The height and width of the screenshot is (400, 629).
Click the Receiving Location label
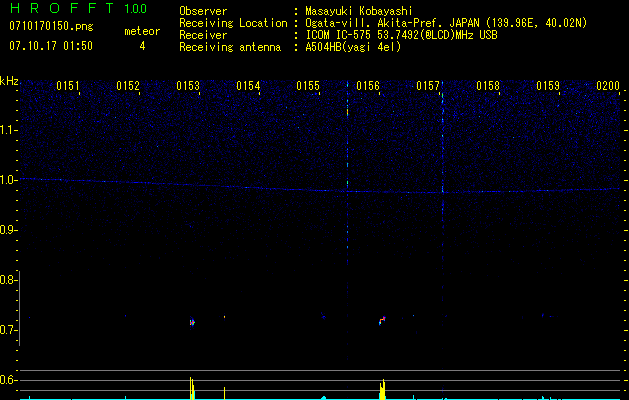click(233, 23)
